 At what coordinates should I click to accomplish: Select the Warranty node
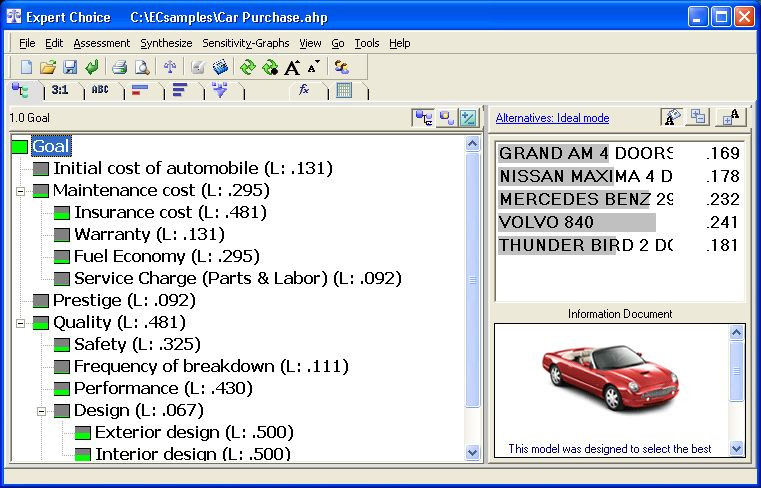[x=149, y=235]
